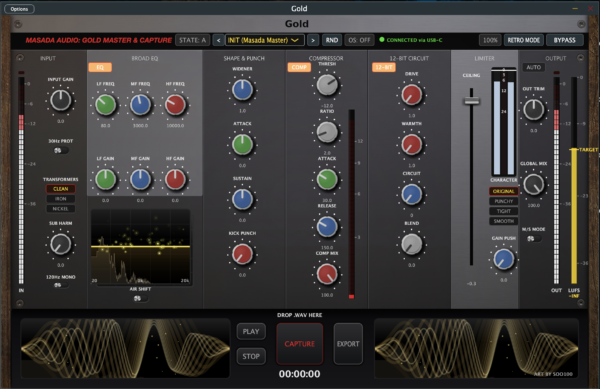Click the EQ spectrum analyzer display

140,247
